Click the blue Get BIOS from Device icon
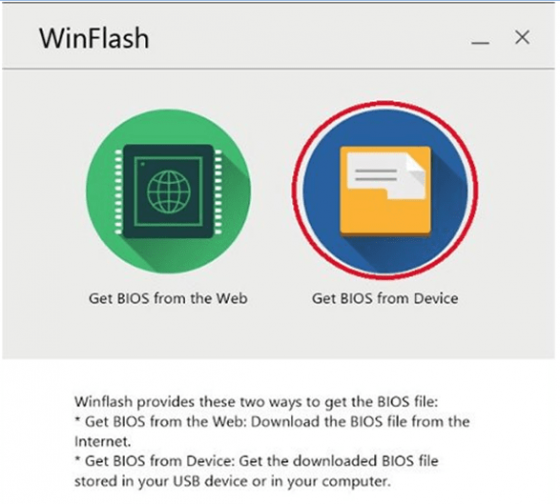Screen dimensions: 560x504 385,191
